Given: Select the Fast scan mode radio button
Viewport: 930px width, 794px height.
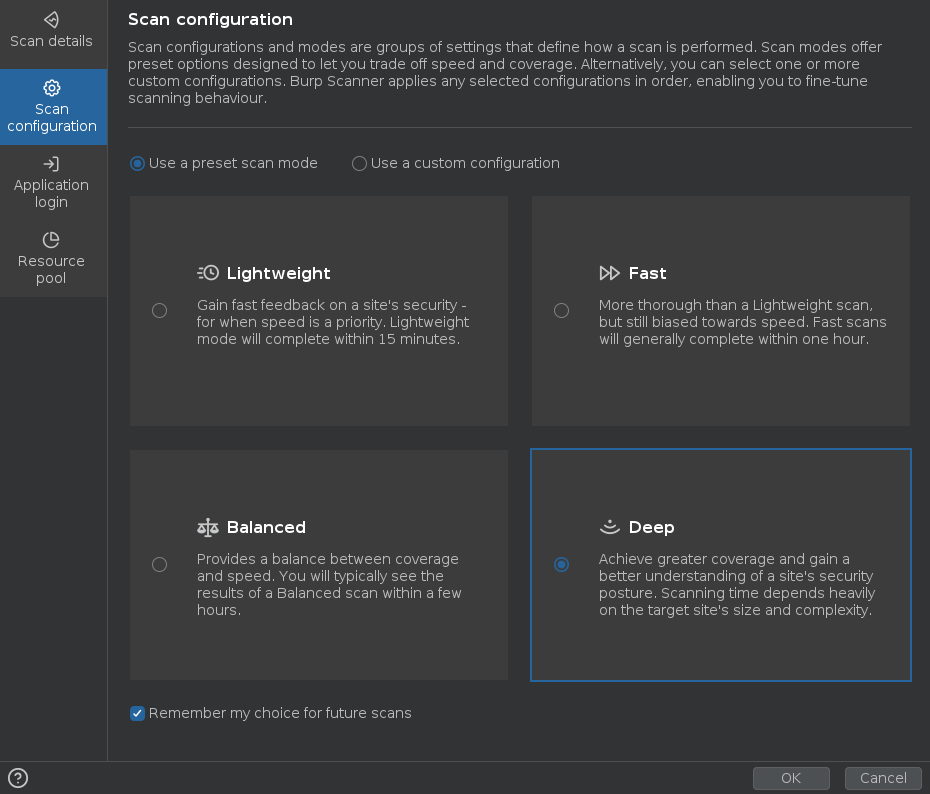Looking at the screenshot, I should (x=561, y=310).
